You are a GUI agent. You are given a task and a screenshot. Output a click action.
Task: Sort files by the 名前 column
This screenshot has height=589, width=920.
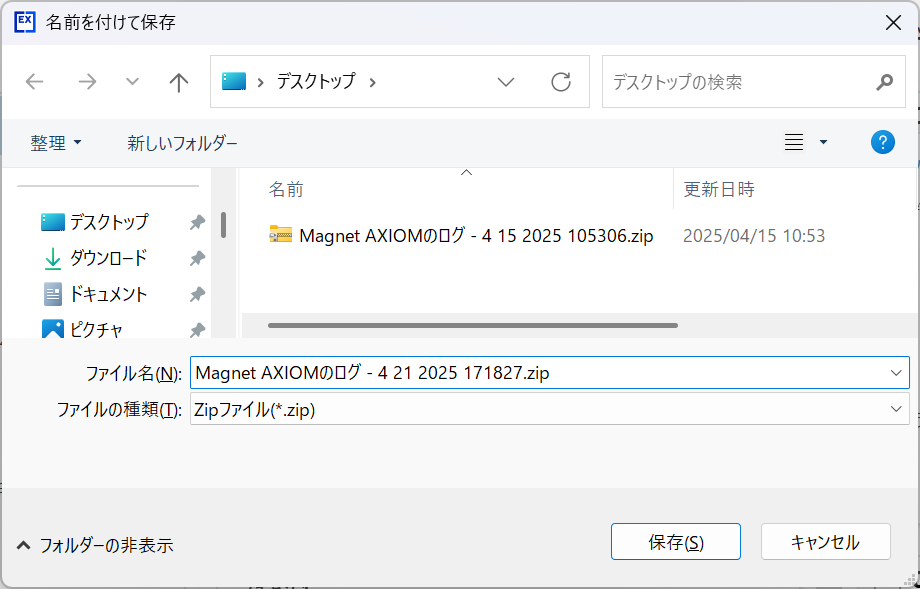(286, 189)
